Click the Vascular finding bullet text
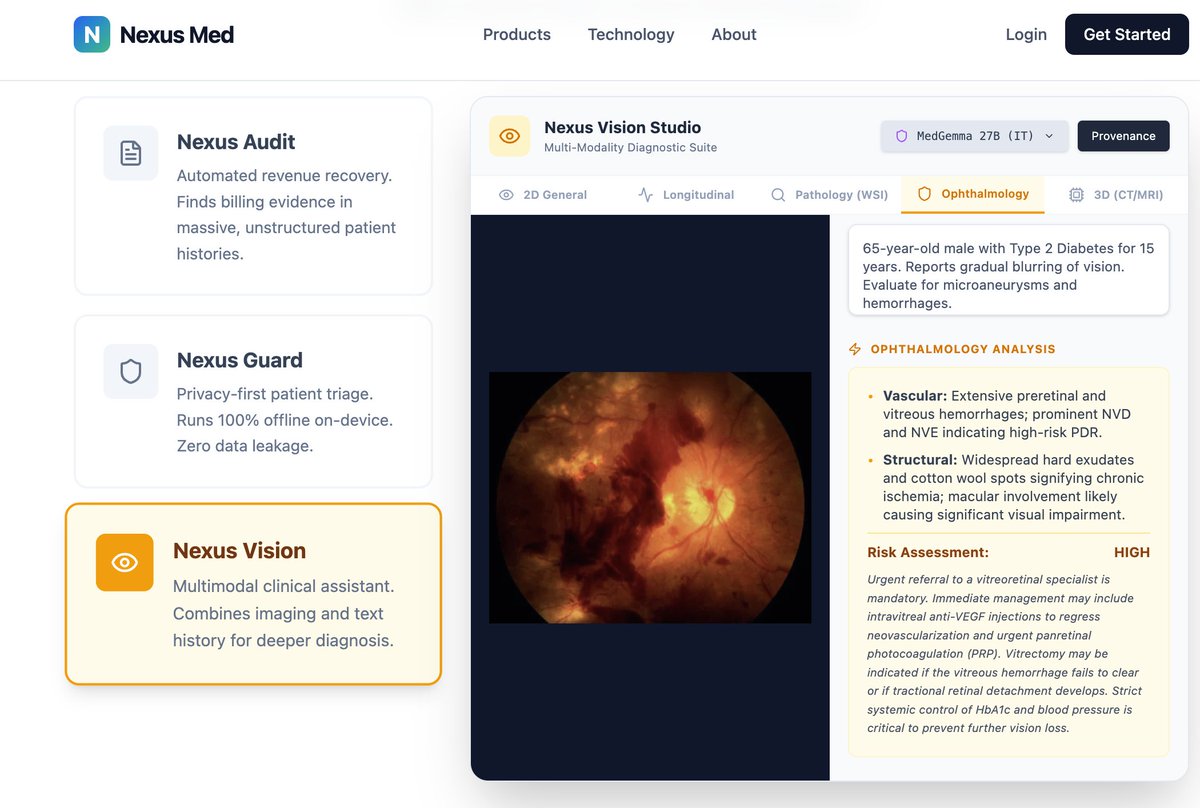1200x808 pixels. [x=1008, y=414]
